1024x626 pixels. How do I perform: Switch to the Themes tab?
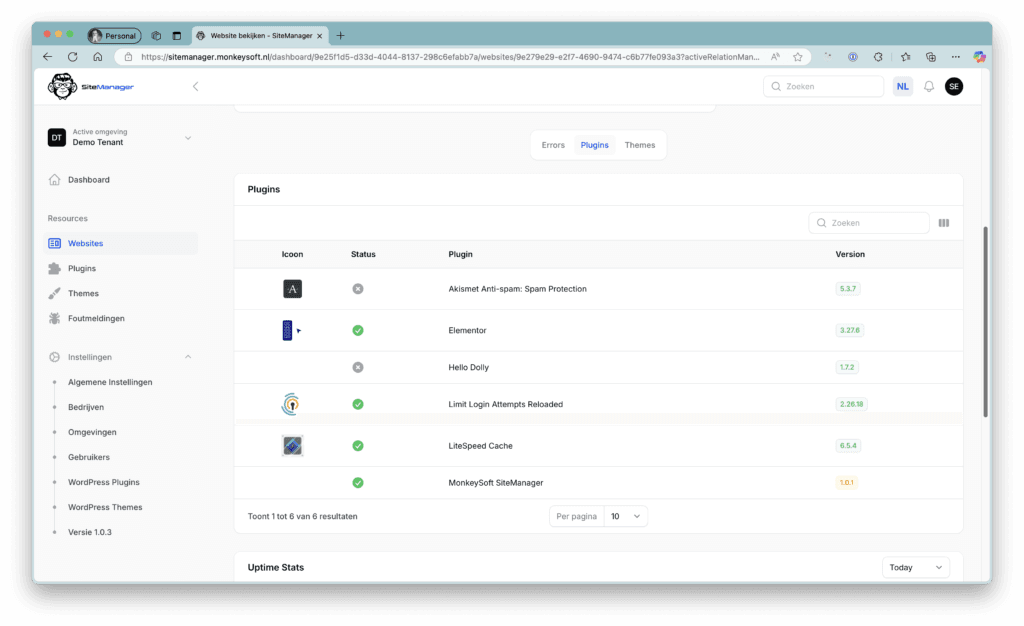[x=640, y=145]
